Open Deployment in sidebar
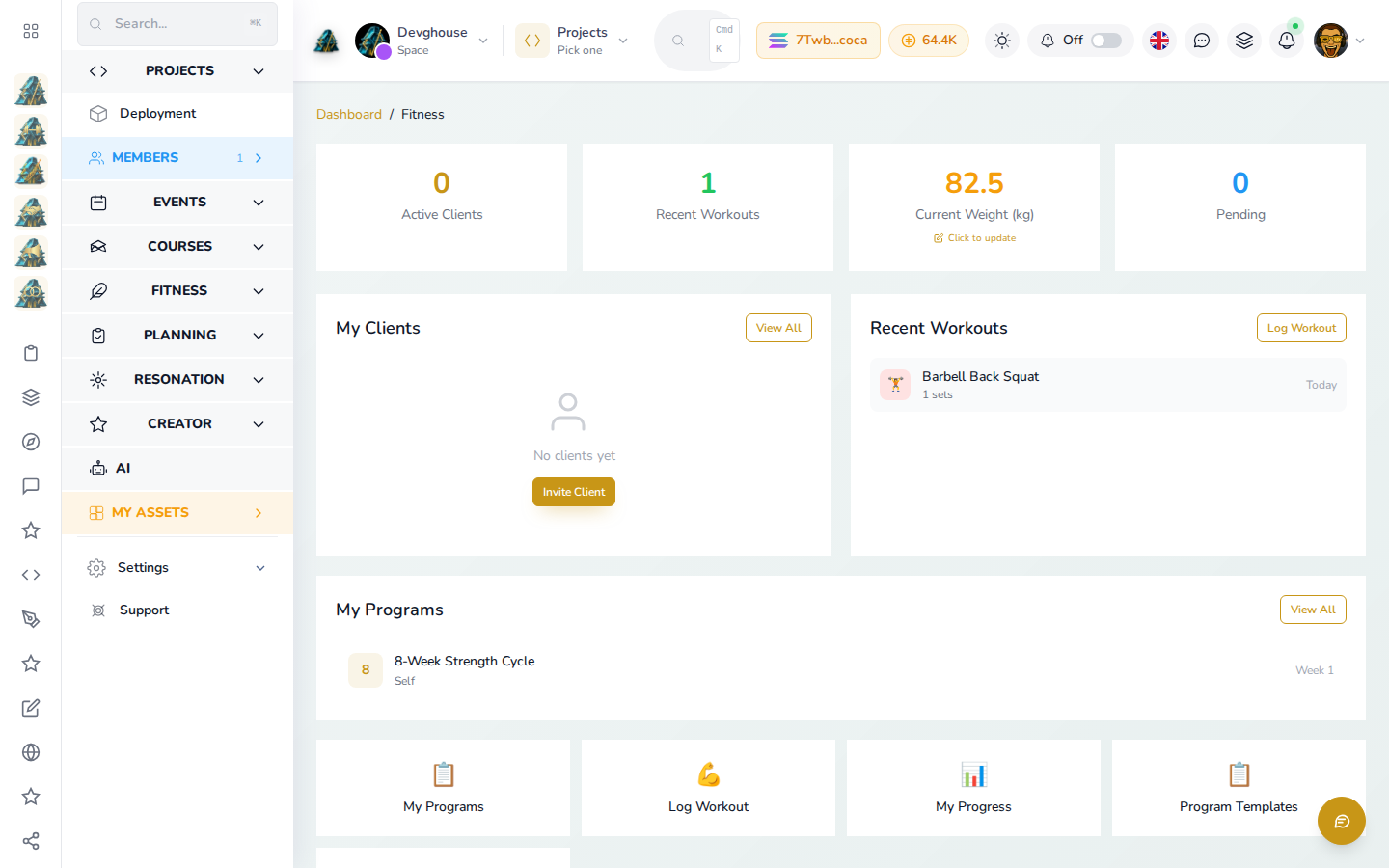 point(177,114)
